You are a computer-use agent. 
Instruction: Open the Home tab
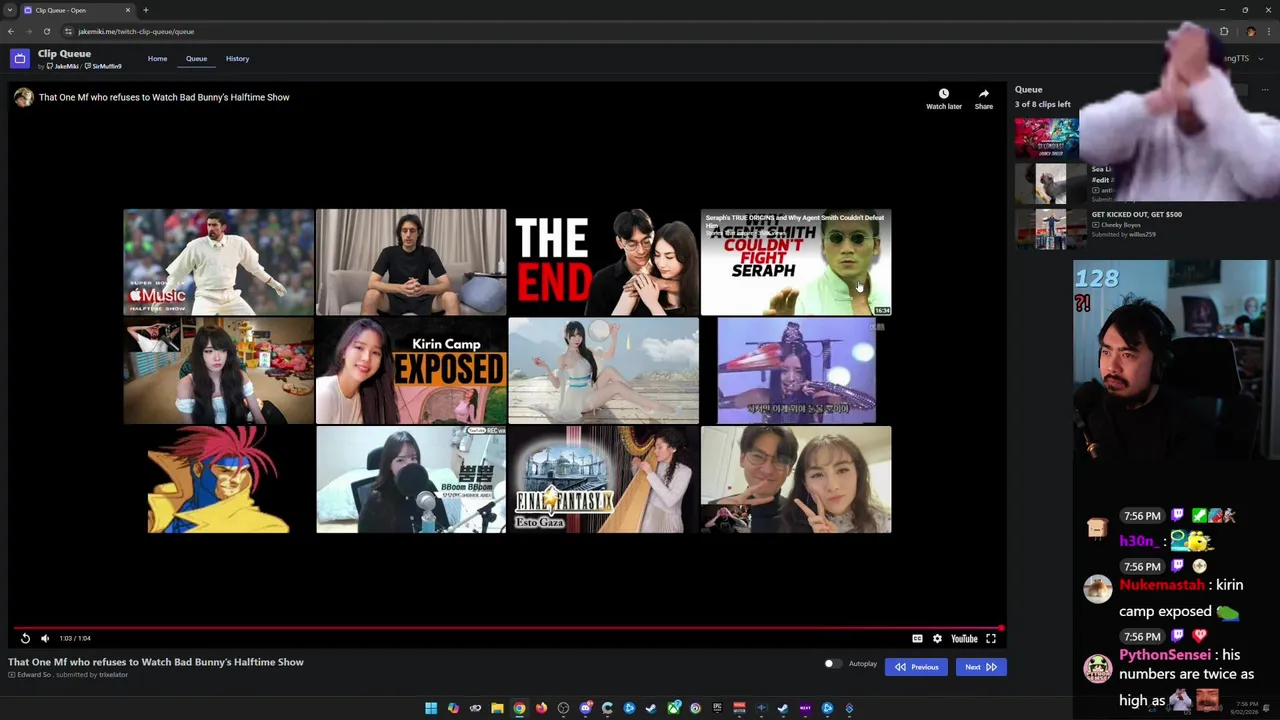(157, 59)
